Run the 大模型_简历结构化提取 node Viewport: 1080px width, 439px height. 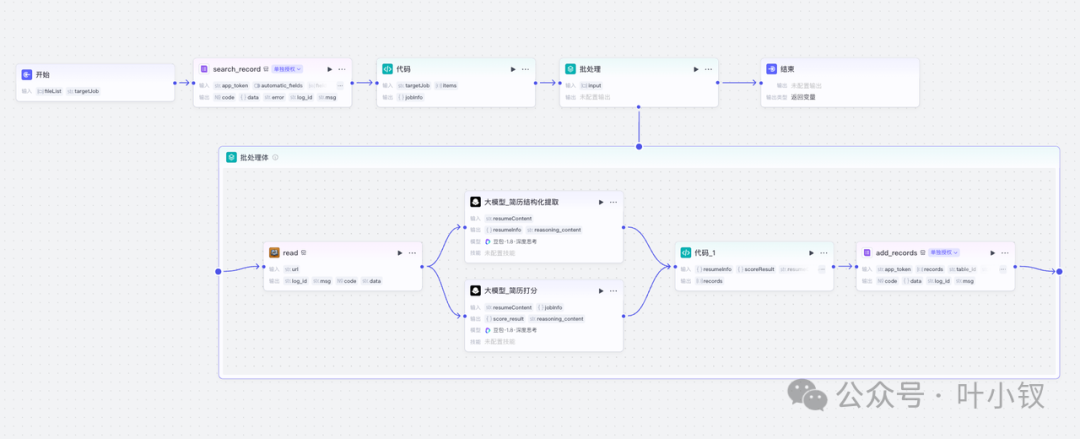point(601,202)
